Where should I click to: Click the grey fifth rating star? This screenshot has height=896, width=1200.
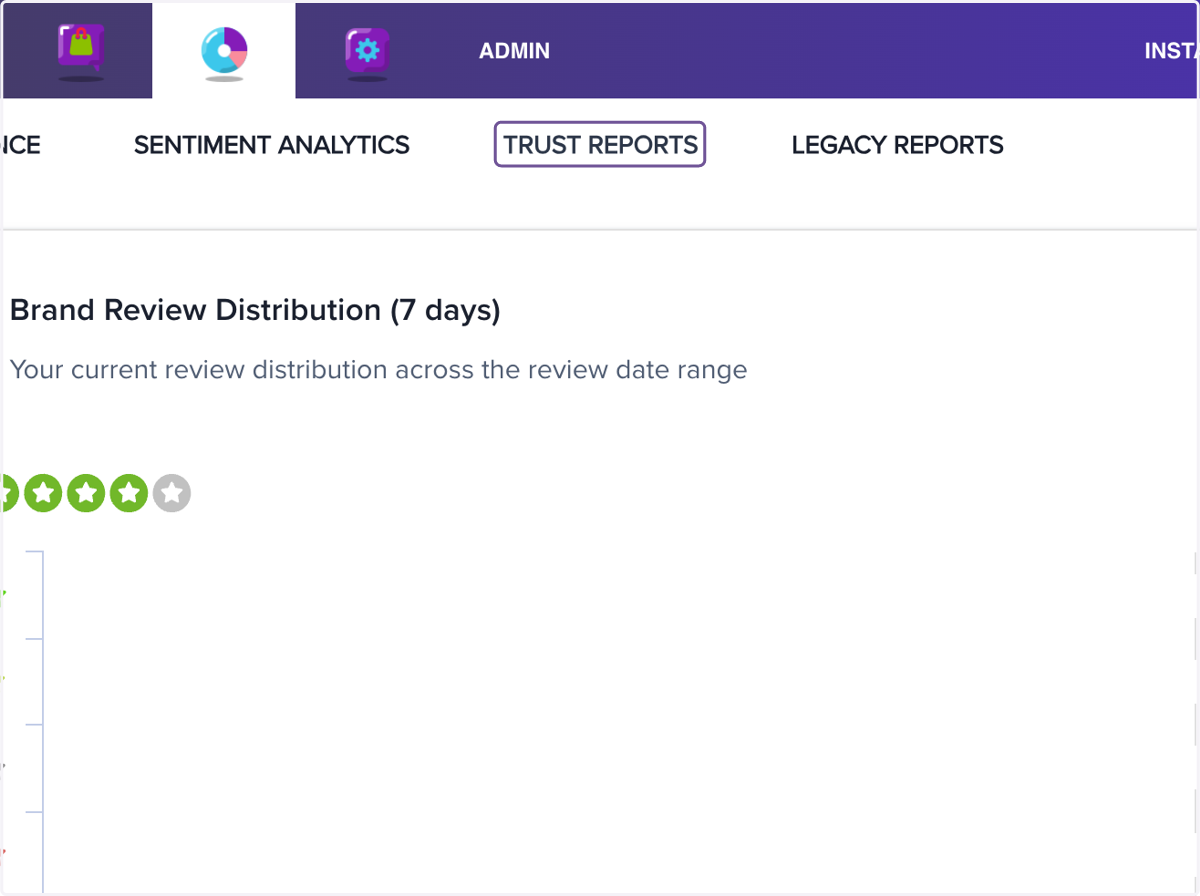[x=172, y=493]
